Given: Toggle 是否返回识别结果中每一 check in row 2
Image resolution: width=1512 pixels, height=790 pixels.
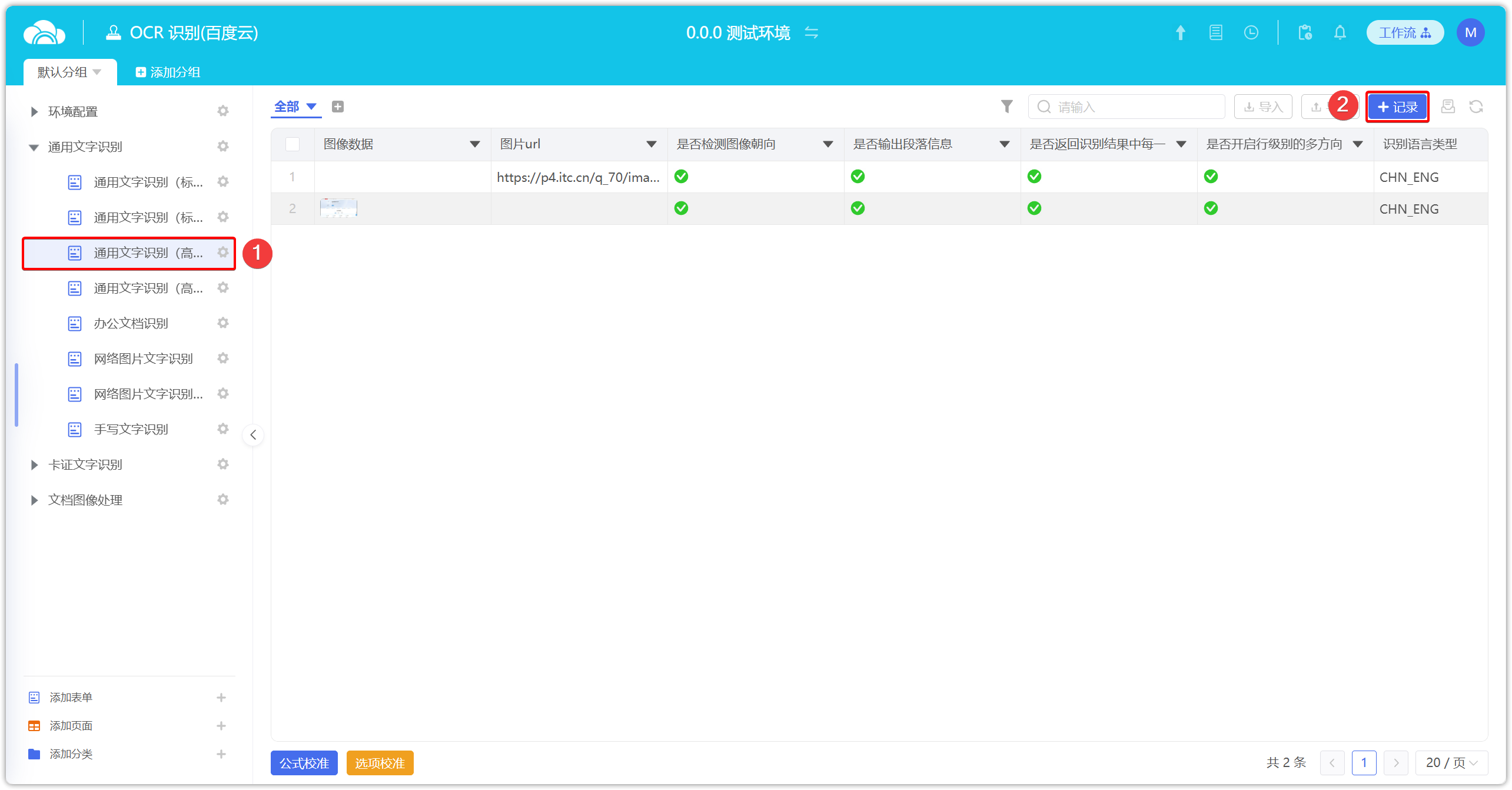Looking at the screenshot, I should 1035,208.
